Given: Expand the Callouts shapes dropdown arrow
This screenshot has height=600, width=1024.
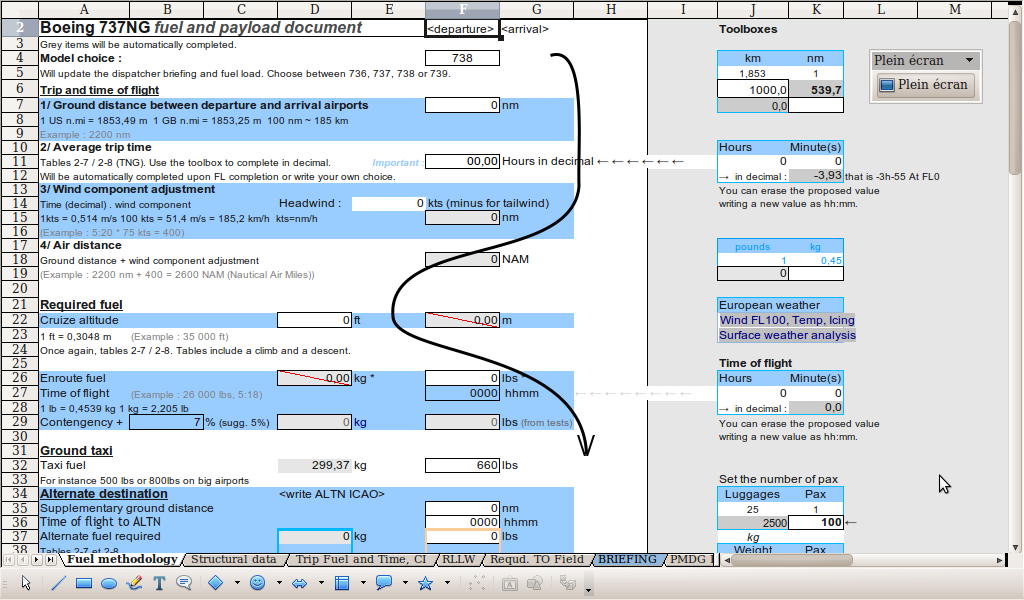Looking at the screenshot, I should click(406, 583).
